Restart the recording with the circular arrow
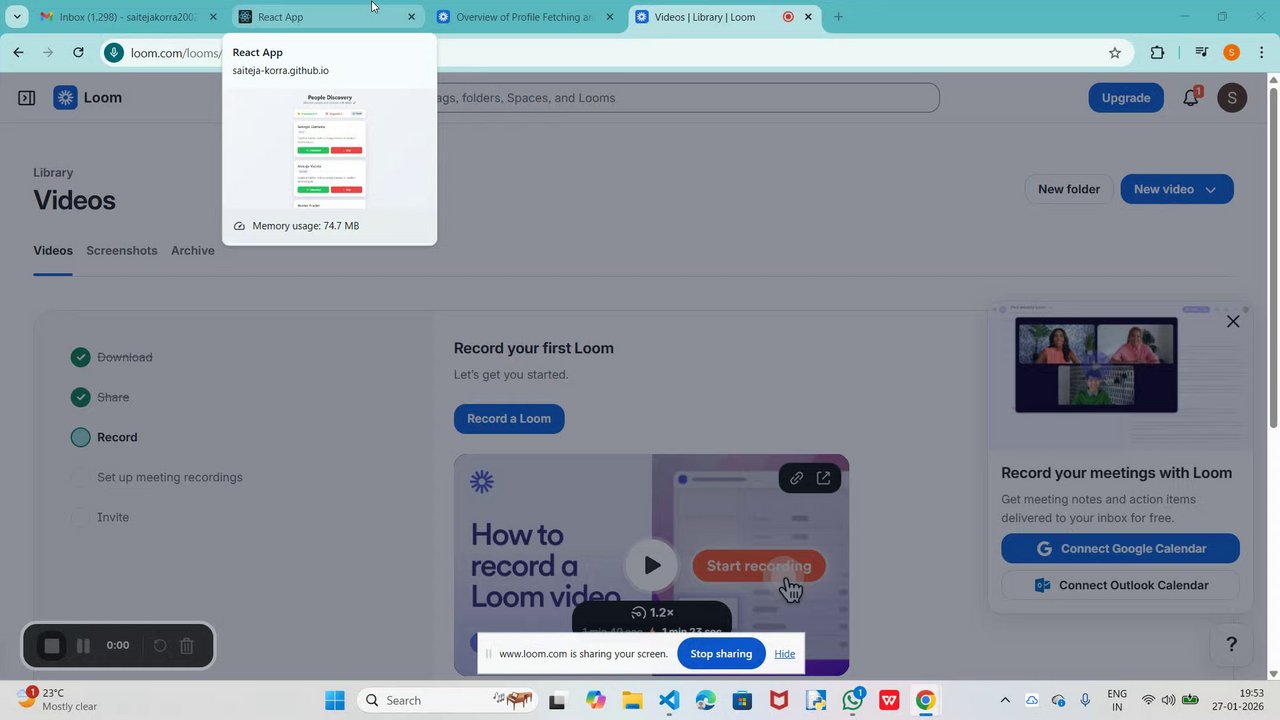 click(159, 646)
